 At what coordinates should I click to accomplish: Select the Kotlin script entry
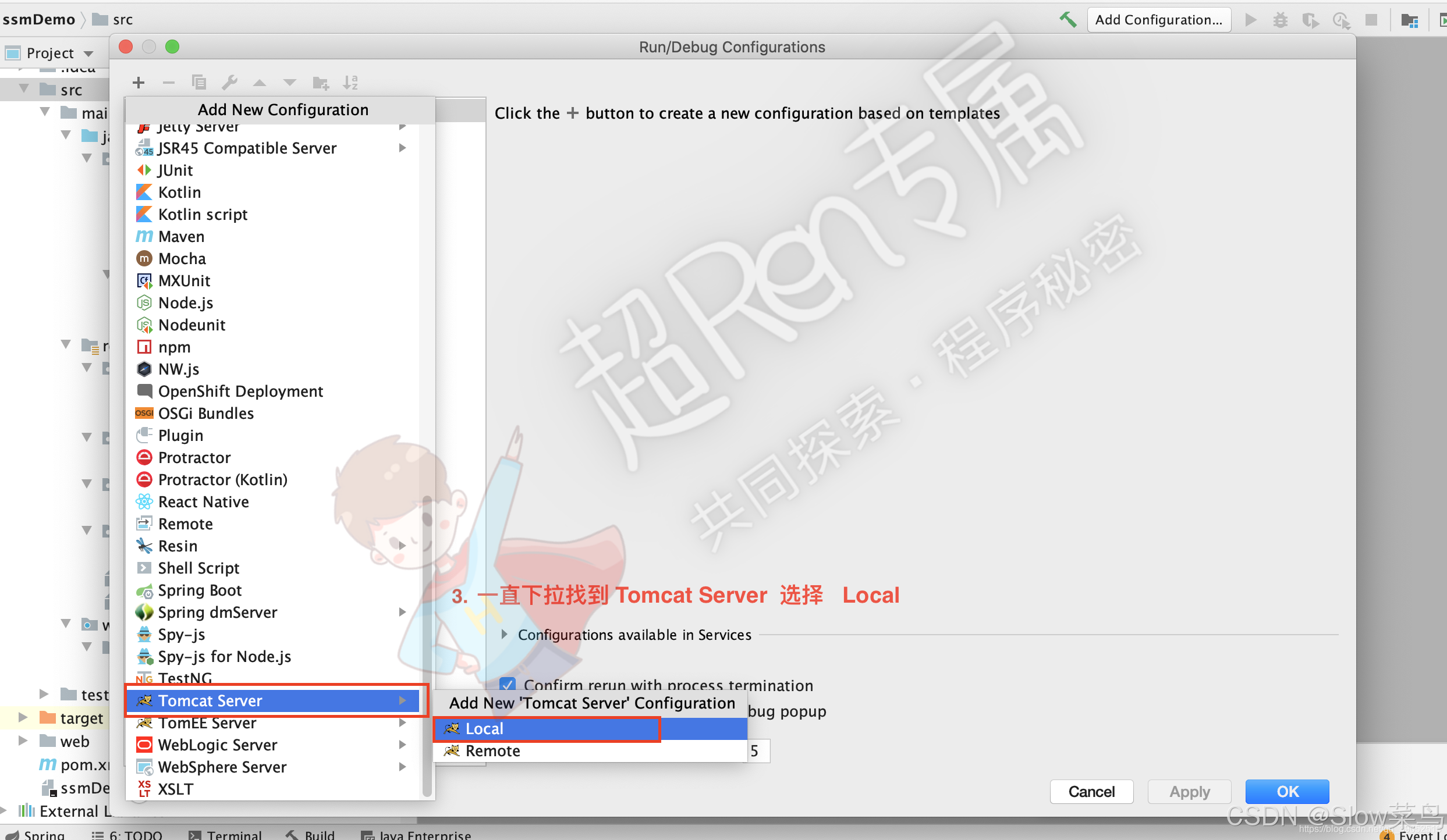272,214
